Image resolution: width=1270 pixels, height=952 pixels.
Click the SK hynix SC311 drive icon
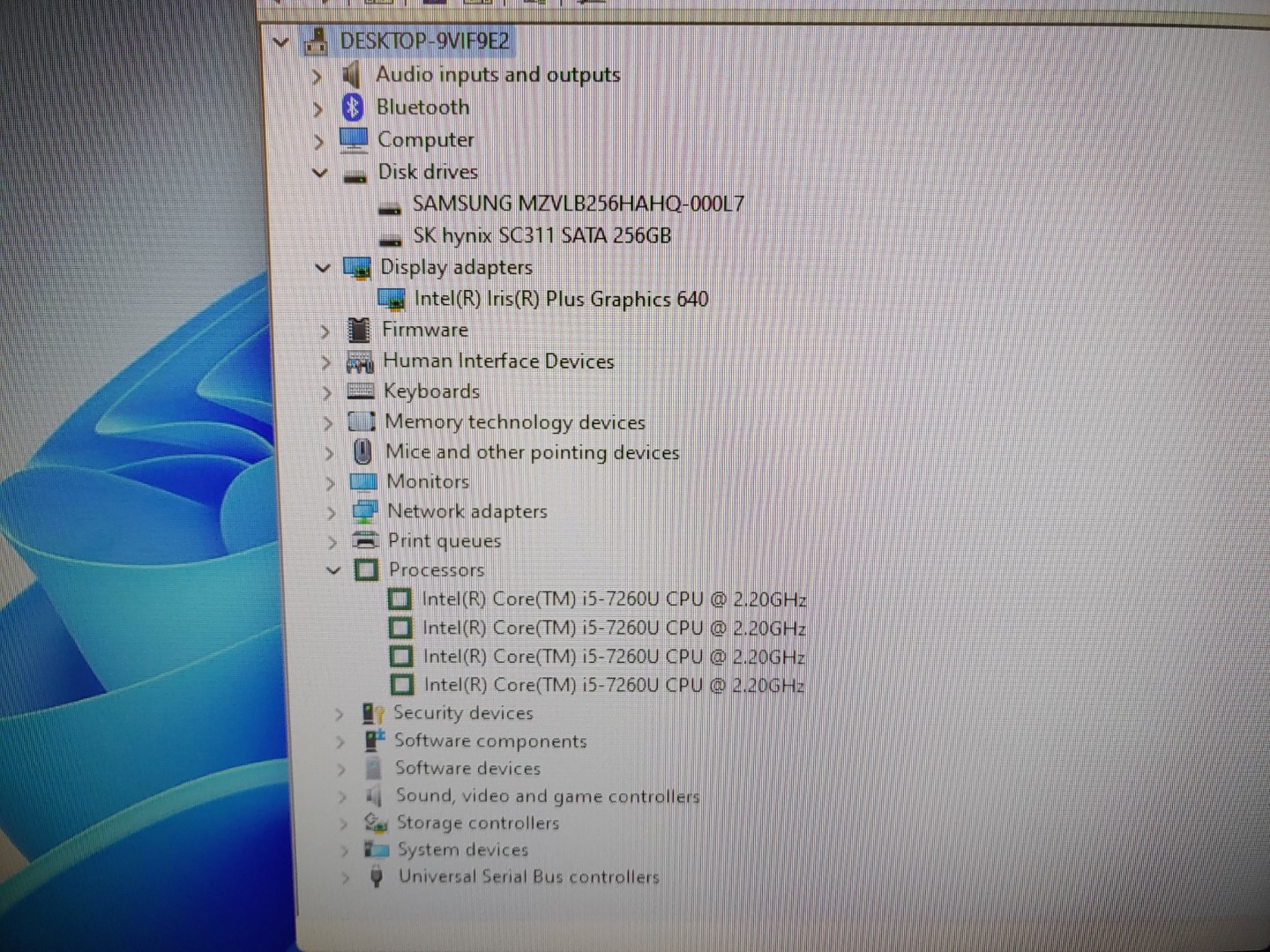point(391,239)
